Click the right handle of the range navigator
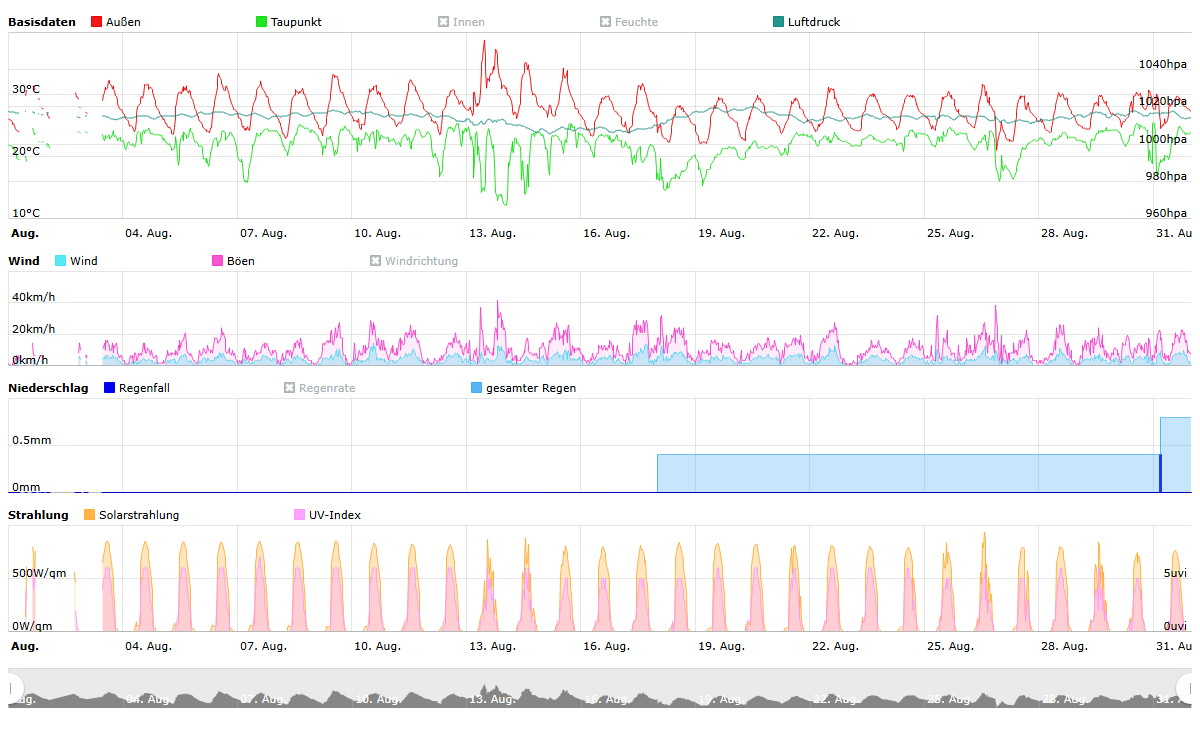The width and height of the screenshot is (1200, 750). pos(1186,687)
